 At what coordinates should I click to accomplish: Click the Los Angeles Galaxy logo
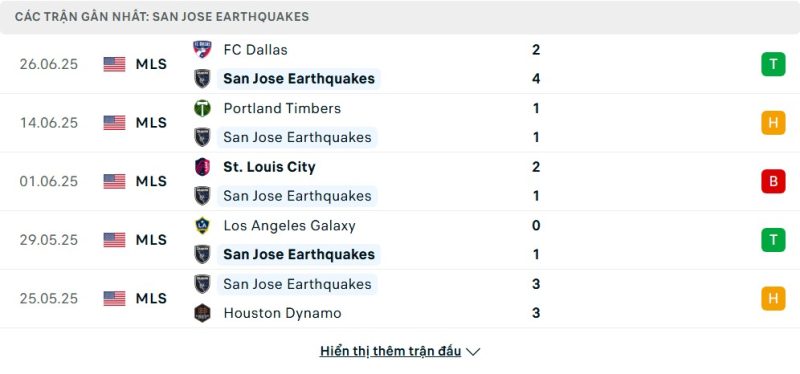click(x=203, y=226)
